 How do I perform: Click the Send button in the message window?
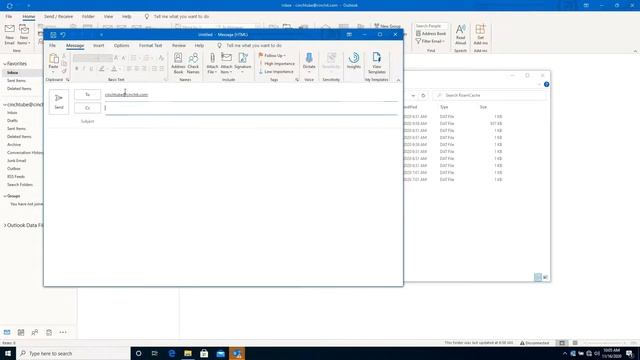(x=59, y=101)
